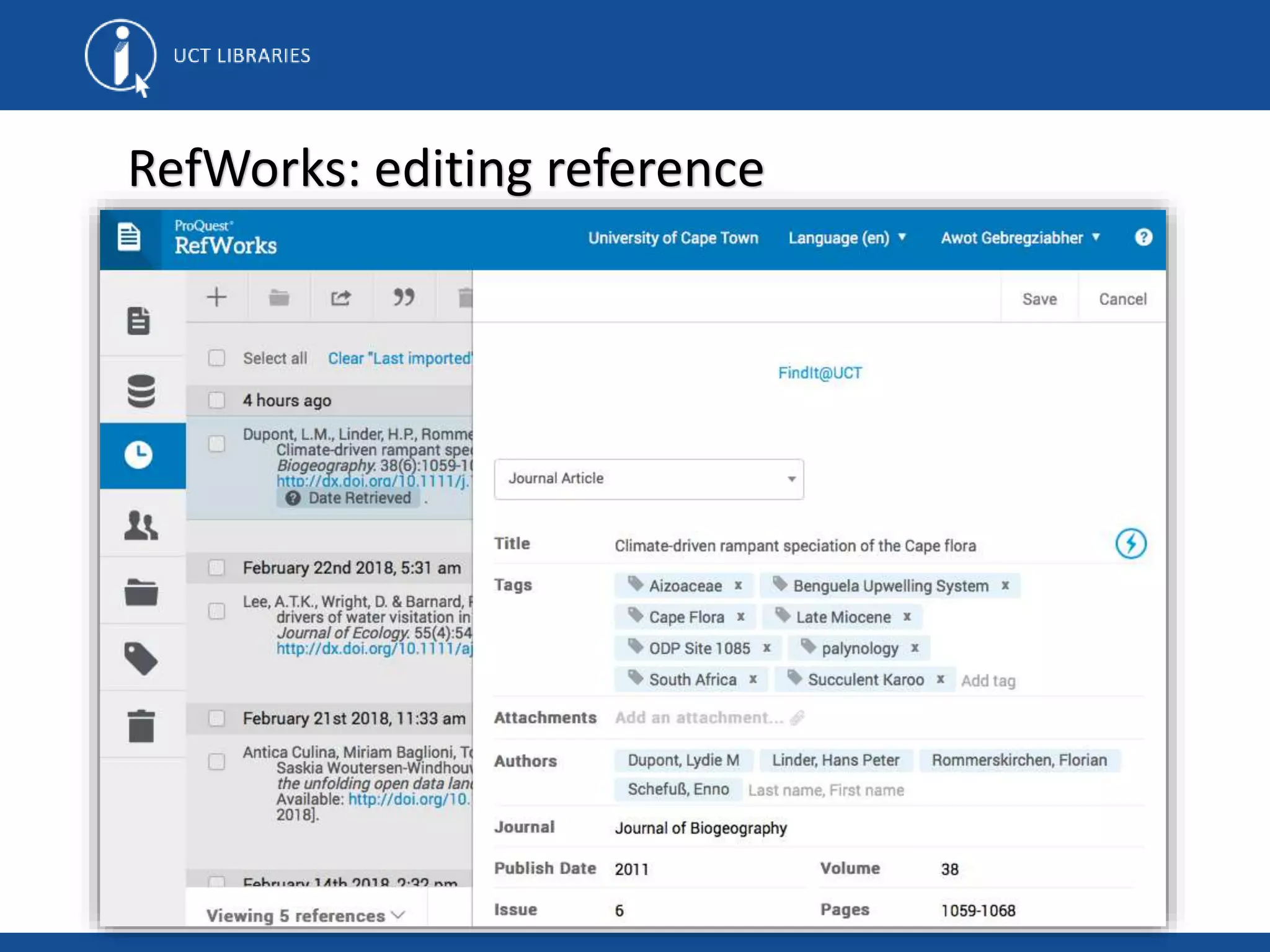
Task: Click the Assign to folder toolbar icon
Action: [x=279, y=298]
